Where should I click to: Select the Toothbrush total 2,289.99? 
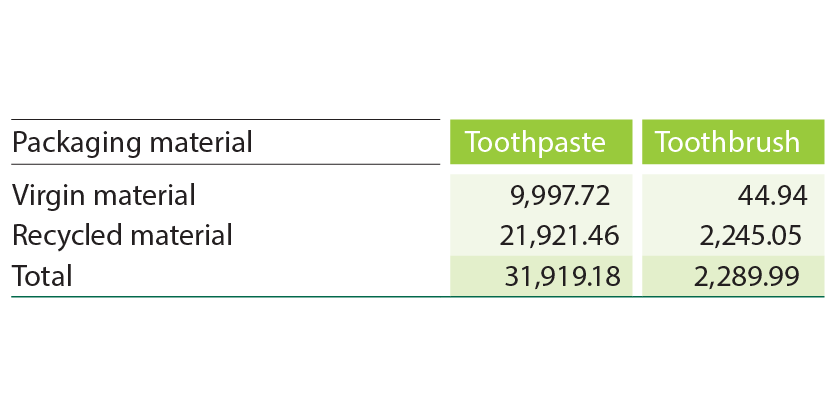tap(750, 276)
